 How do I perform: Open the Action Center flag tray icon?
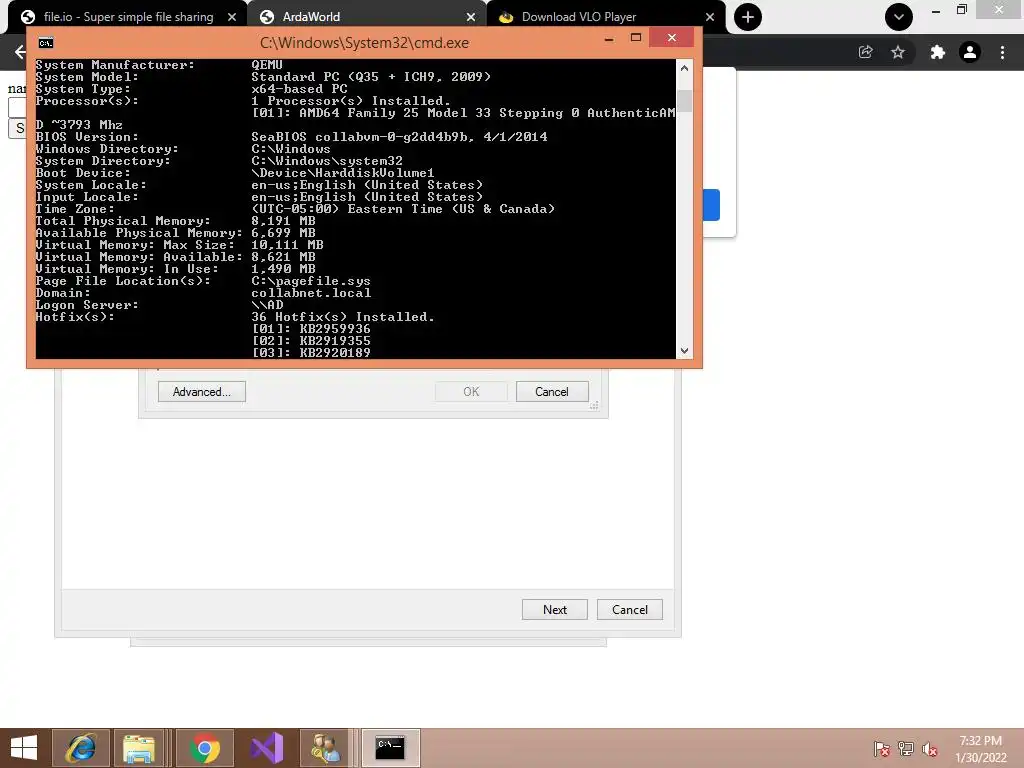[881, 749]
